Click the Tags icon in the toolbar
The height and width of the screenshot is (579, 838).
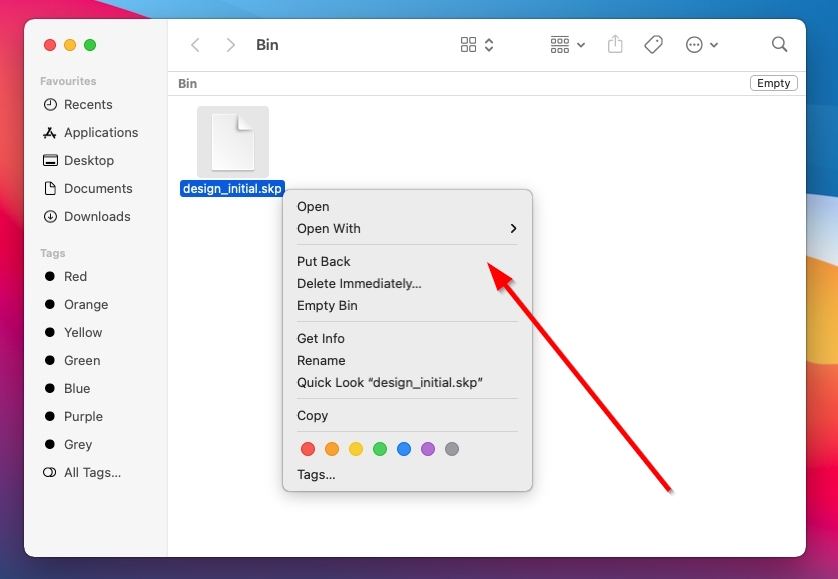pos(653,44)
